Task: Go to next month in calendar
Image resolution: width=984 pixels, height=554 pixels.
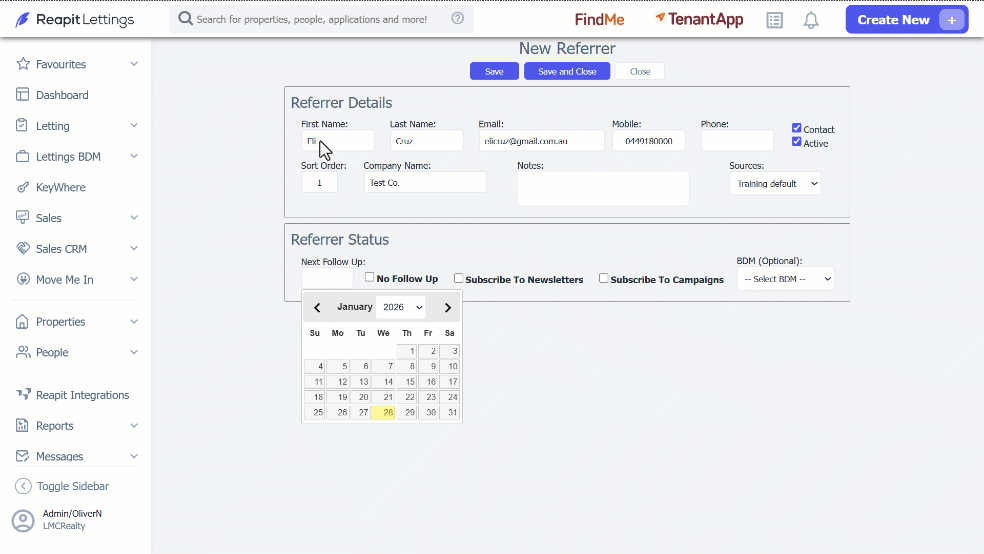Action: 447,307
